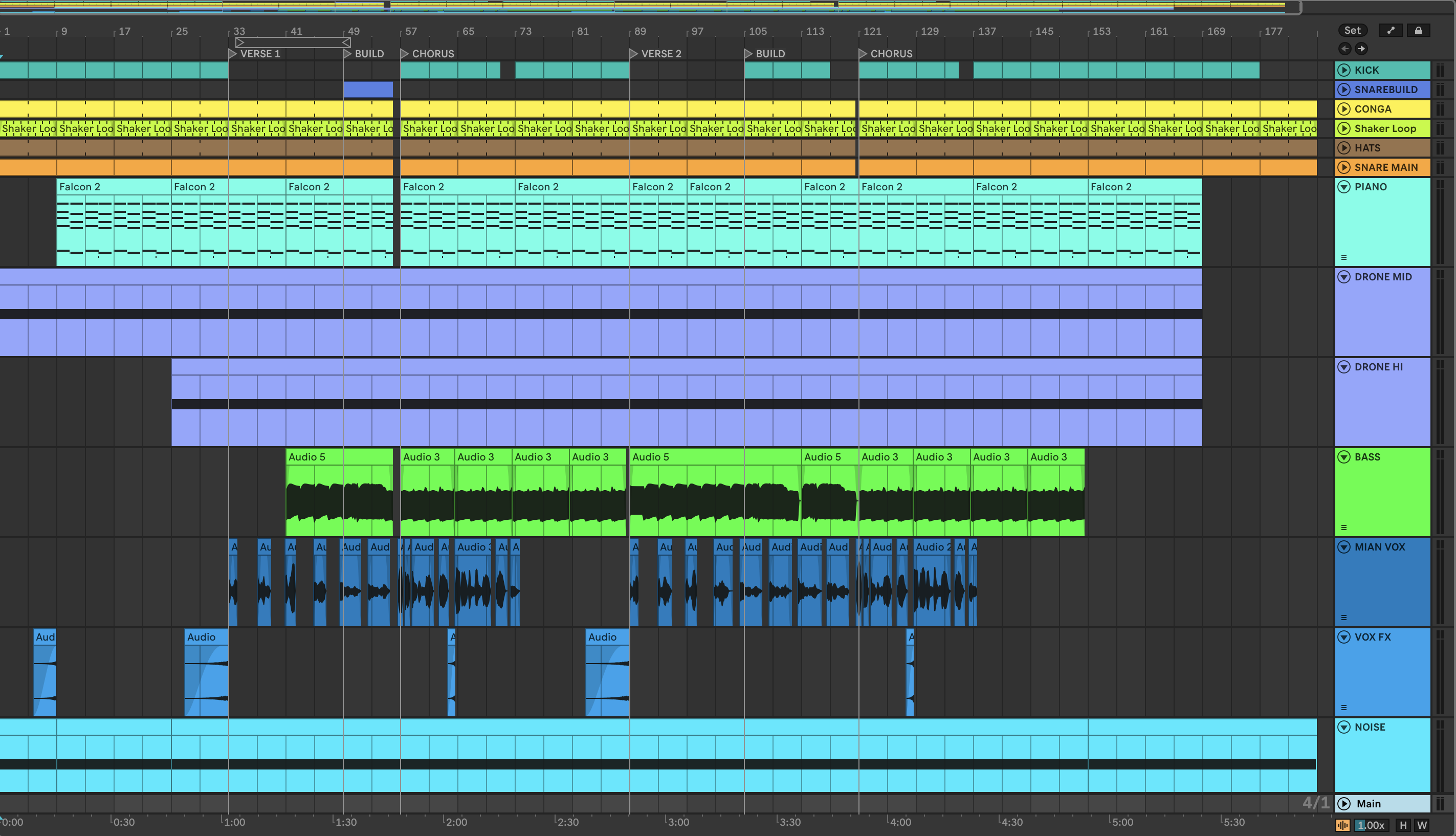Viewport: 1456px width, 836px height.
Task: Click the BASS track lane menu icon
Action: coord(1343,527)
